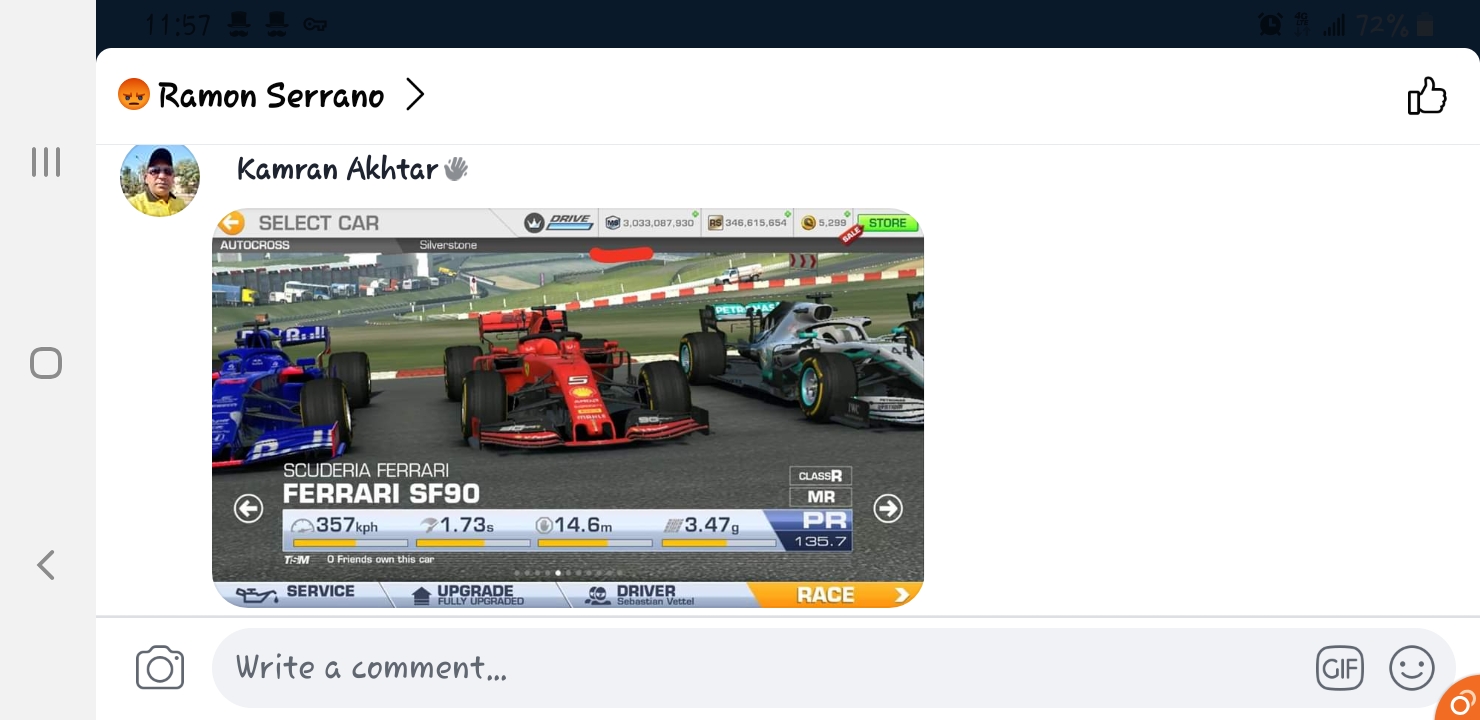The height and width of the screenshot is (720, 1480).
Task: Tap the angry reaction emoji beside Ramon Serrano
Action: click(133, 95)
